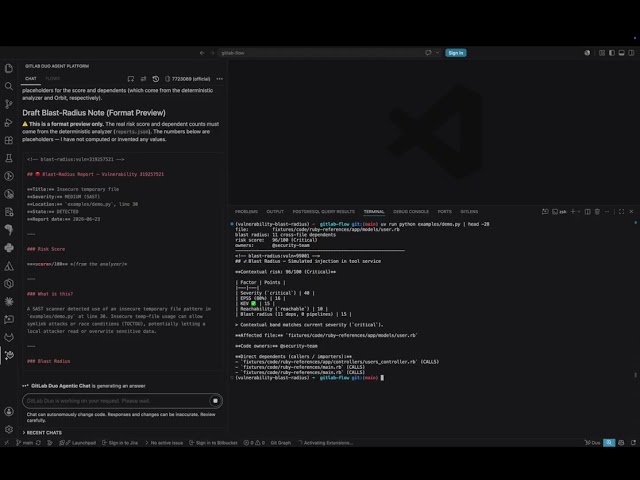Create a new terminal with plus icon
Viewport: 640px width, 480px height.
click(x=573, y=211)
